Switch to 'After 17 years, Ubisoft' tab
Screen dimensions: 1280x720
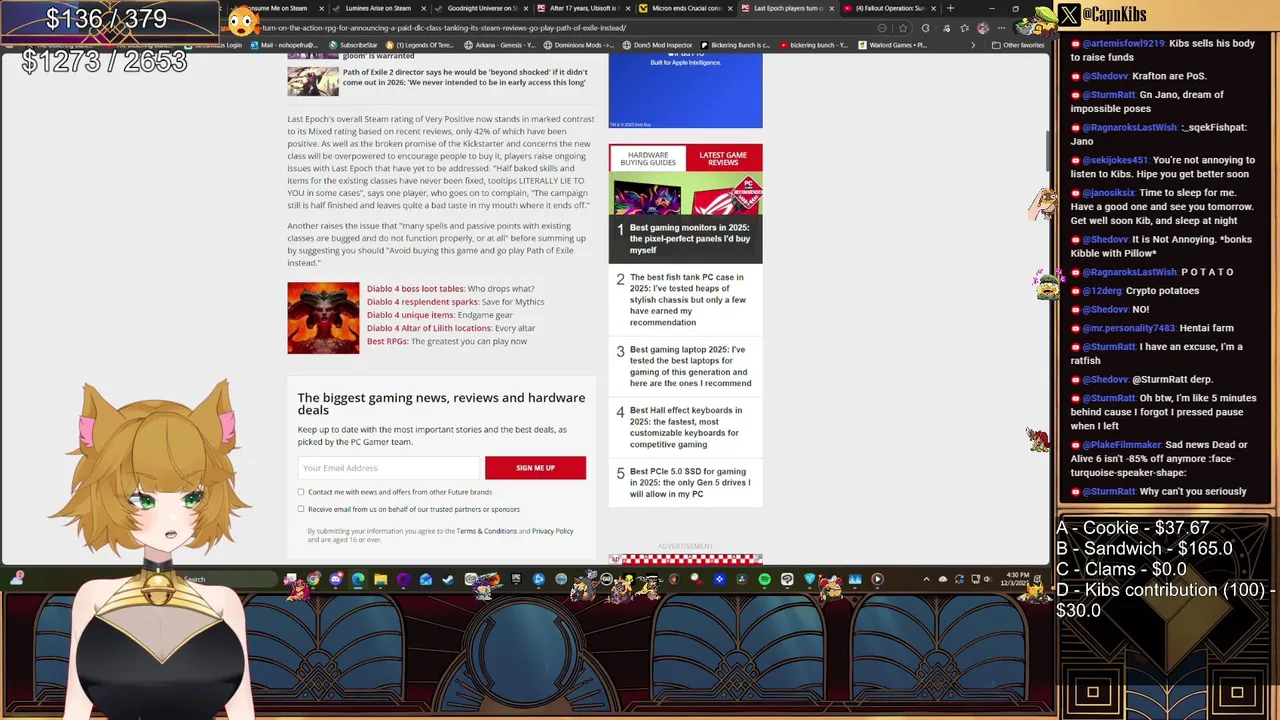click(582, 8)
